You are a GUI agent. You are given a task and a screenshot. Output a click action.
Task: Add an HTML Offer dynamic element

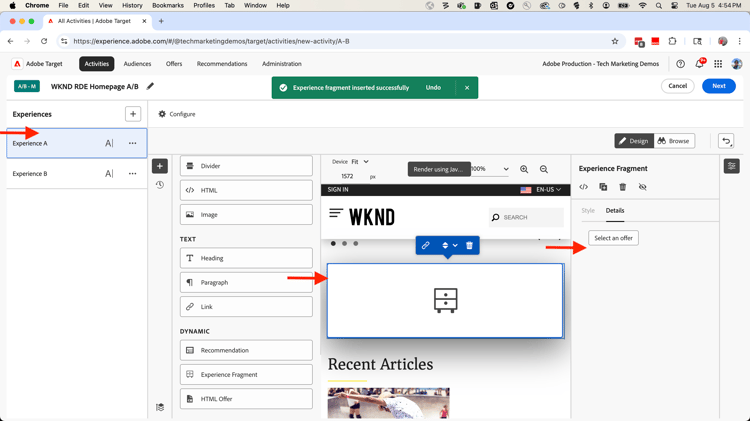pyautogui.click(x=246, y=399)
